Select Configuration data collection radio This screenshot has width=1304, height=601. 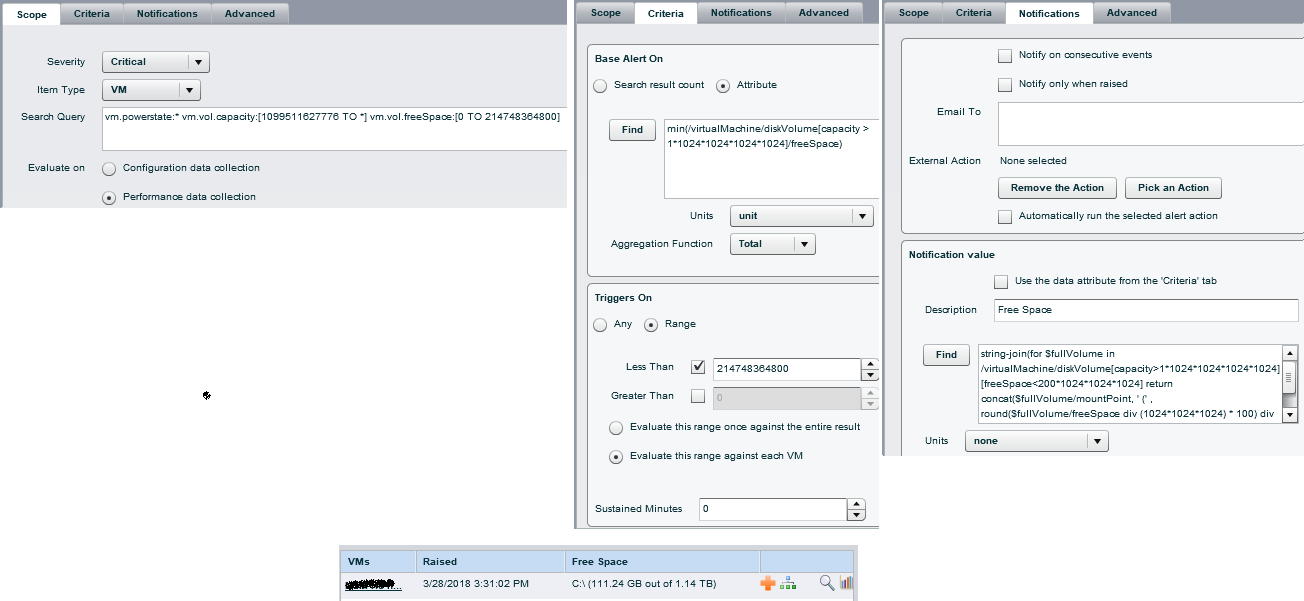tap(109, 169)
